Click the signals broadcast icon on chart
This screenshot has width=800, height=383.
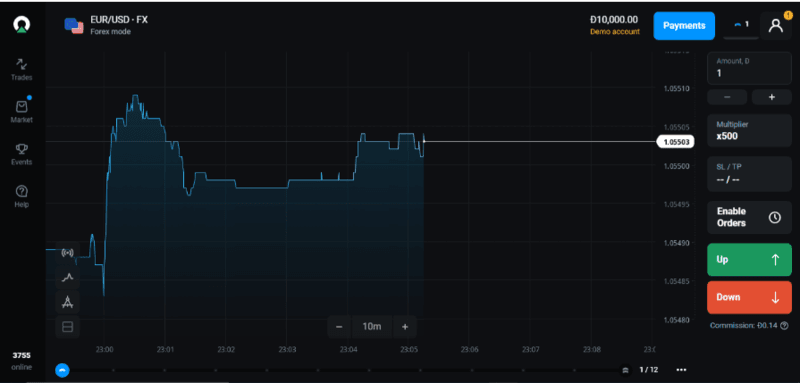(67, 253)
